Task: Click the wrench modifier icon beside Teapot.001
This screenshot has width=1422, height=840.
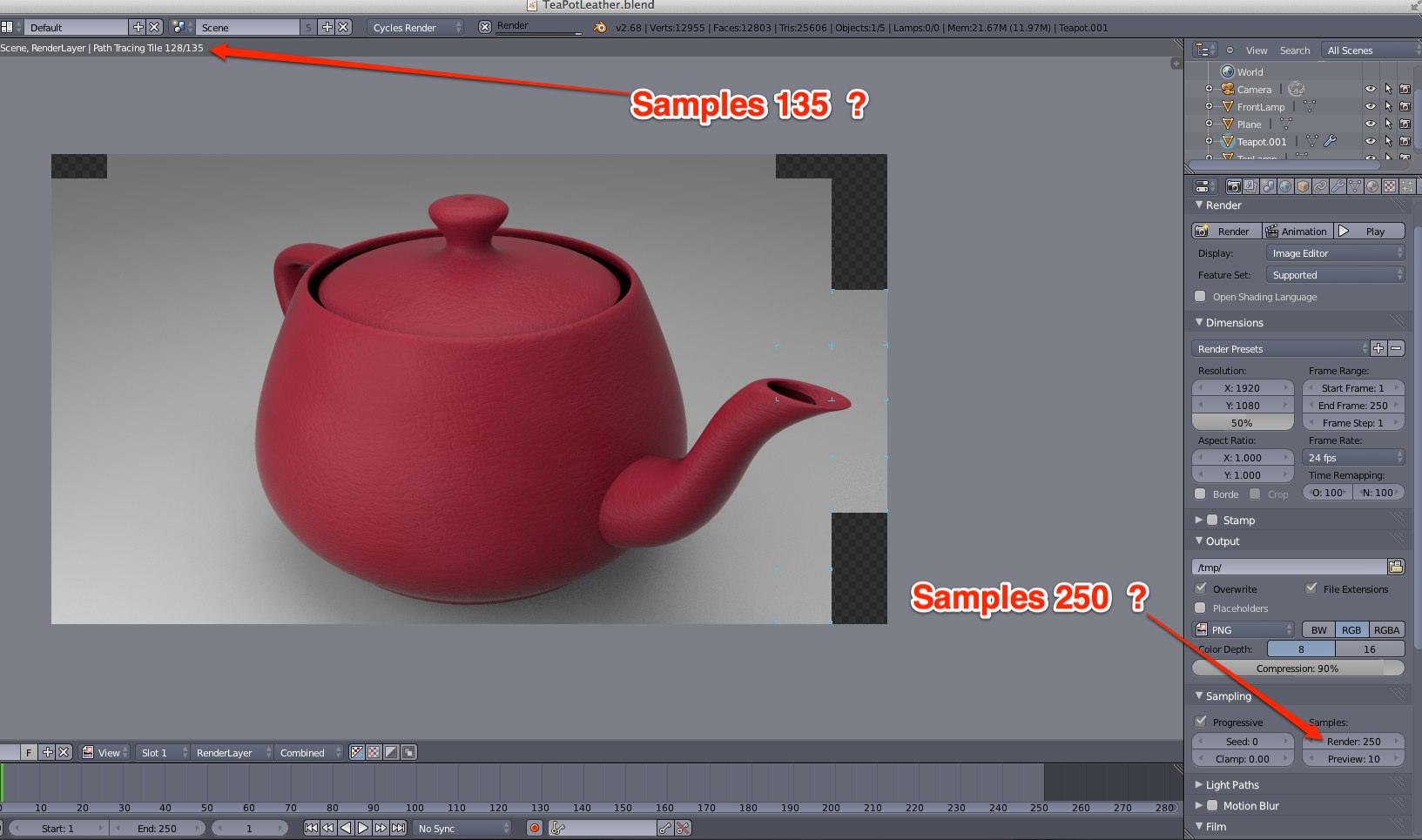Action: coord(1330,141)
